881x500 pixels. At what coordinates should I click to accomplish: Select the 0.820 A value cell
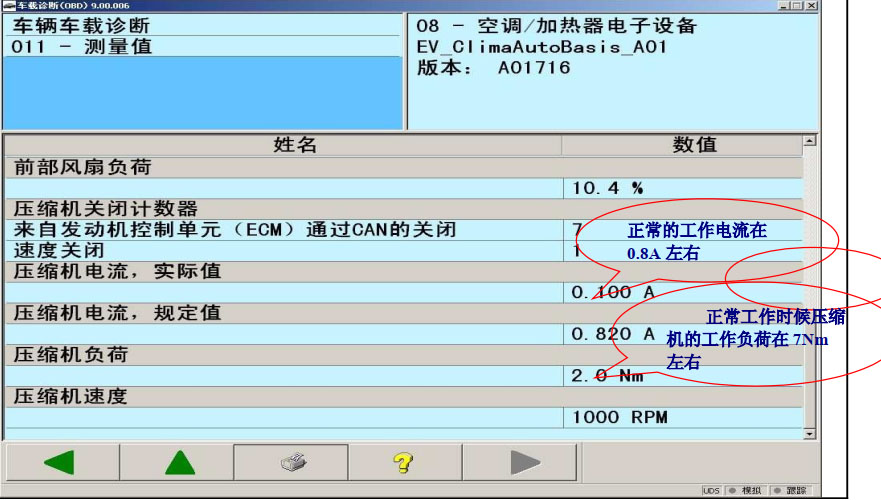click(x=683, y=334)
